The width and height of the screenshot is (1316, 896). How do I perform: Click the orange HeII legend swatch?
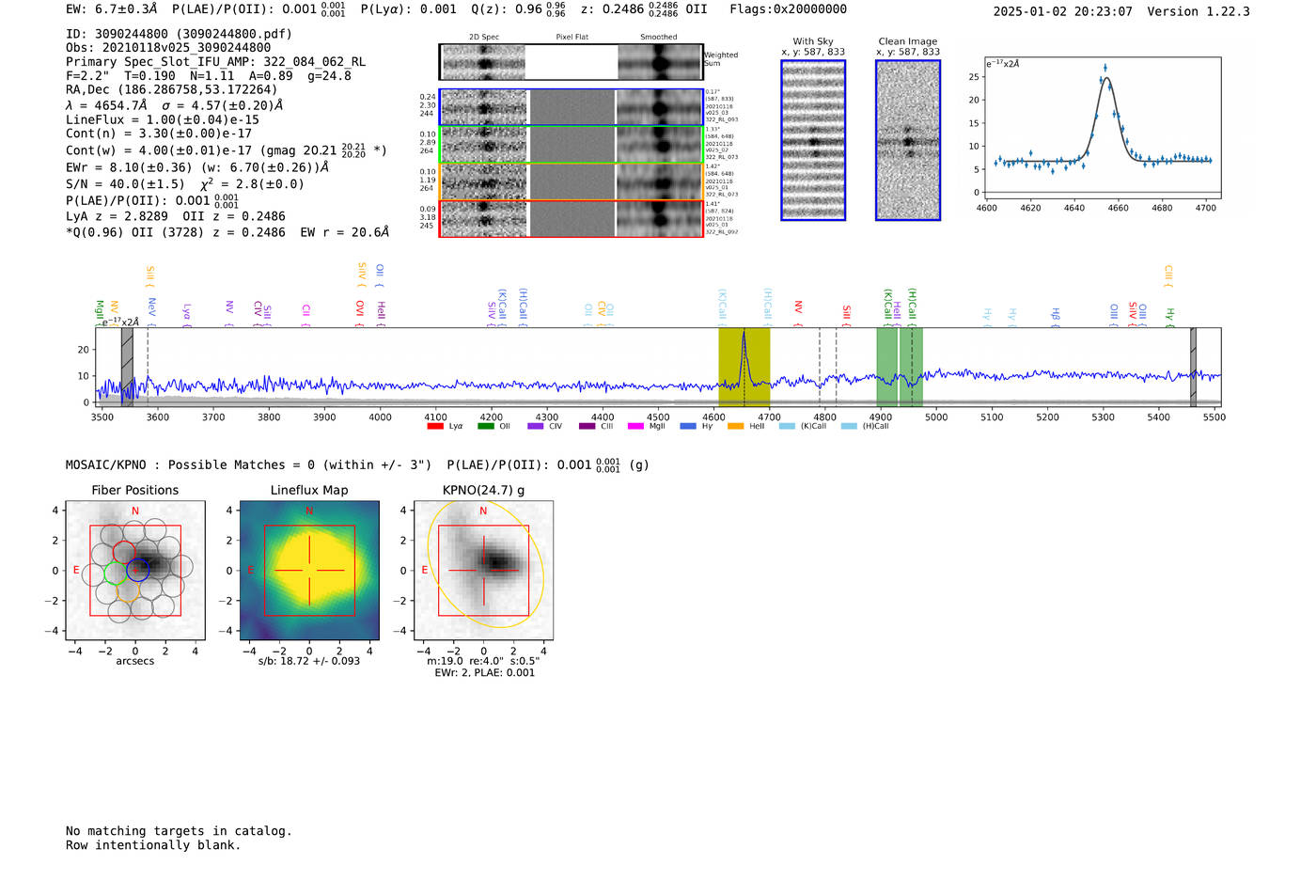tap(736, 426)
